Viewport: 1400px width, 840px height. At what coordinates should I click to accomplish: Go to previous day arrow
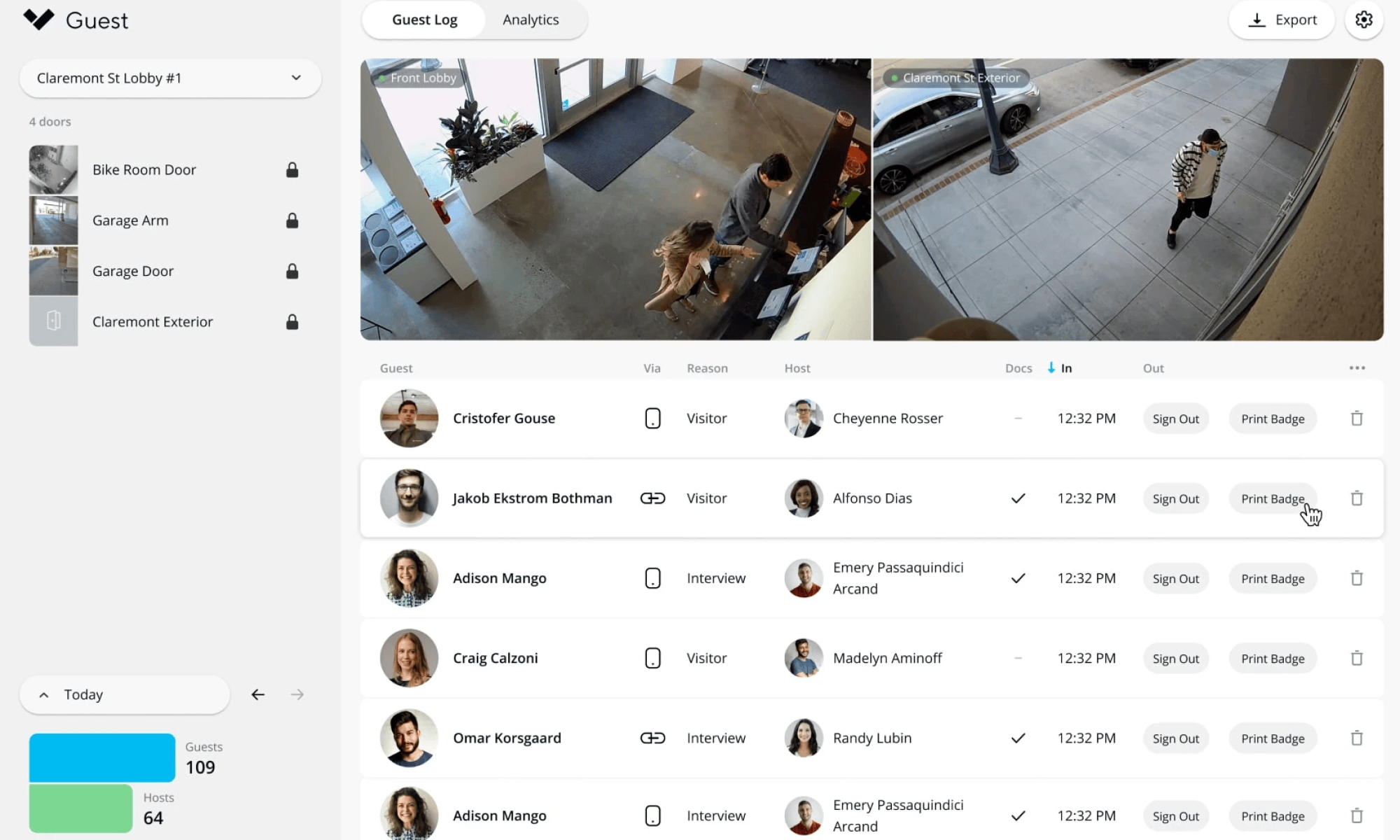click(258, 694)
